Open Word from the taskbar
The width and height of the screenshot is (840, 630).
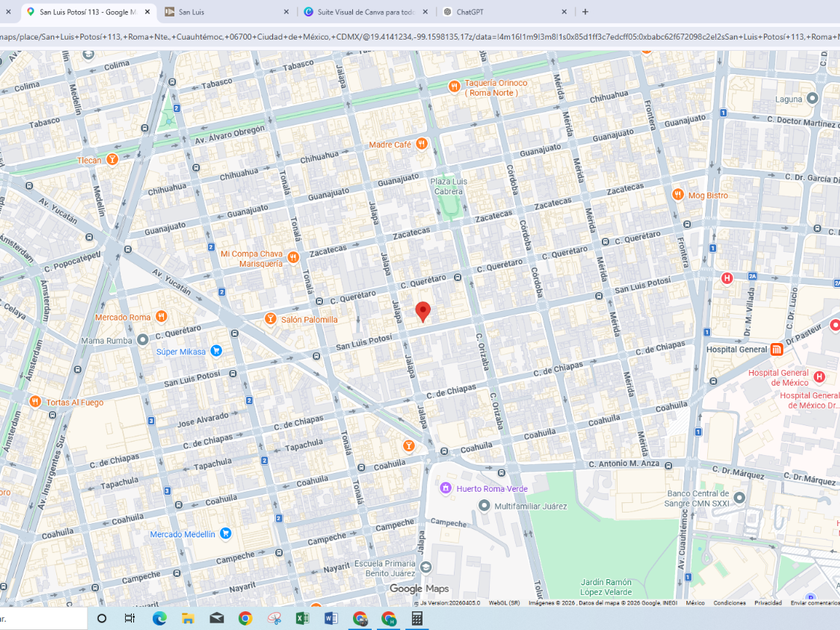pyautogui.click(x=331, y=618)
